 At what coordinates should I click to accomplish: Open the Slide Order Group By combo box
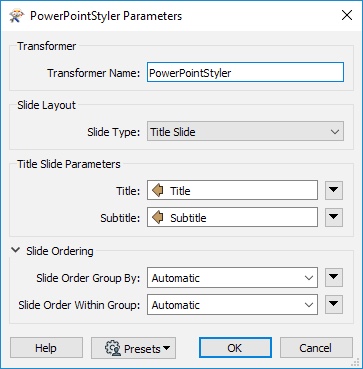click(232, 277)
